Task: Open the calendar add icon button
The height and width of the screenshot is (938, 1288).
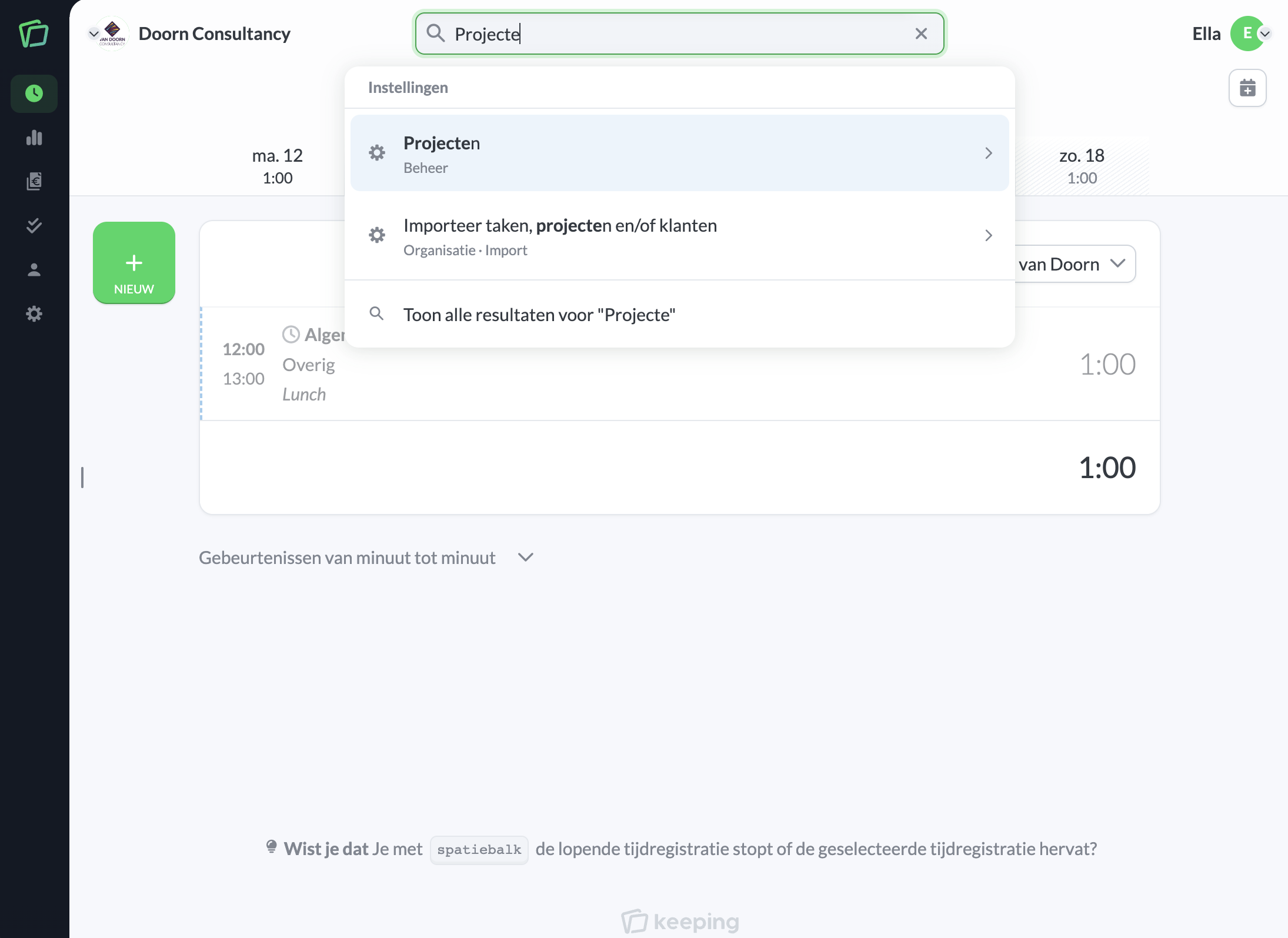Action: click(x=1247, y=88)
